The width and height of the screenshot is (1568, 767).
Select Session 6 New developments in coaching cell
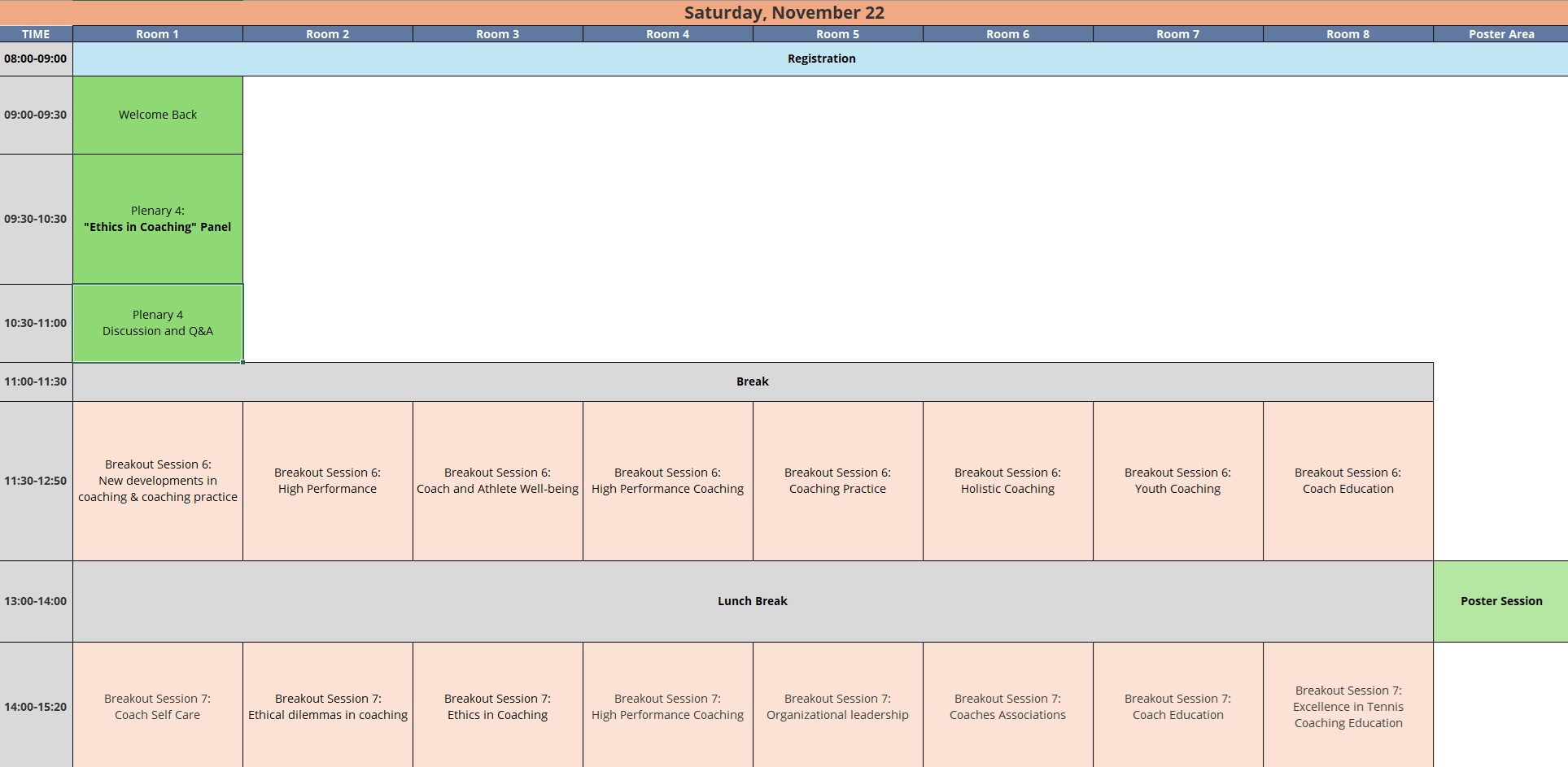[x=158, y=481]
